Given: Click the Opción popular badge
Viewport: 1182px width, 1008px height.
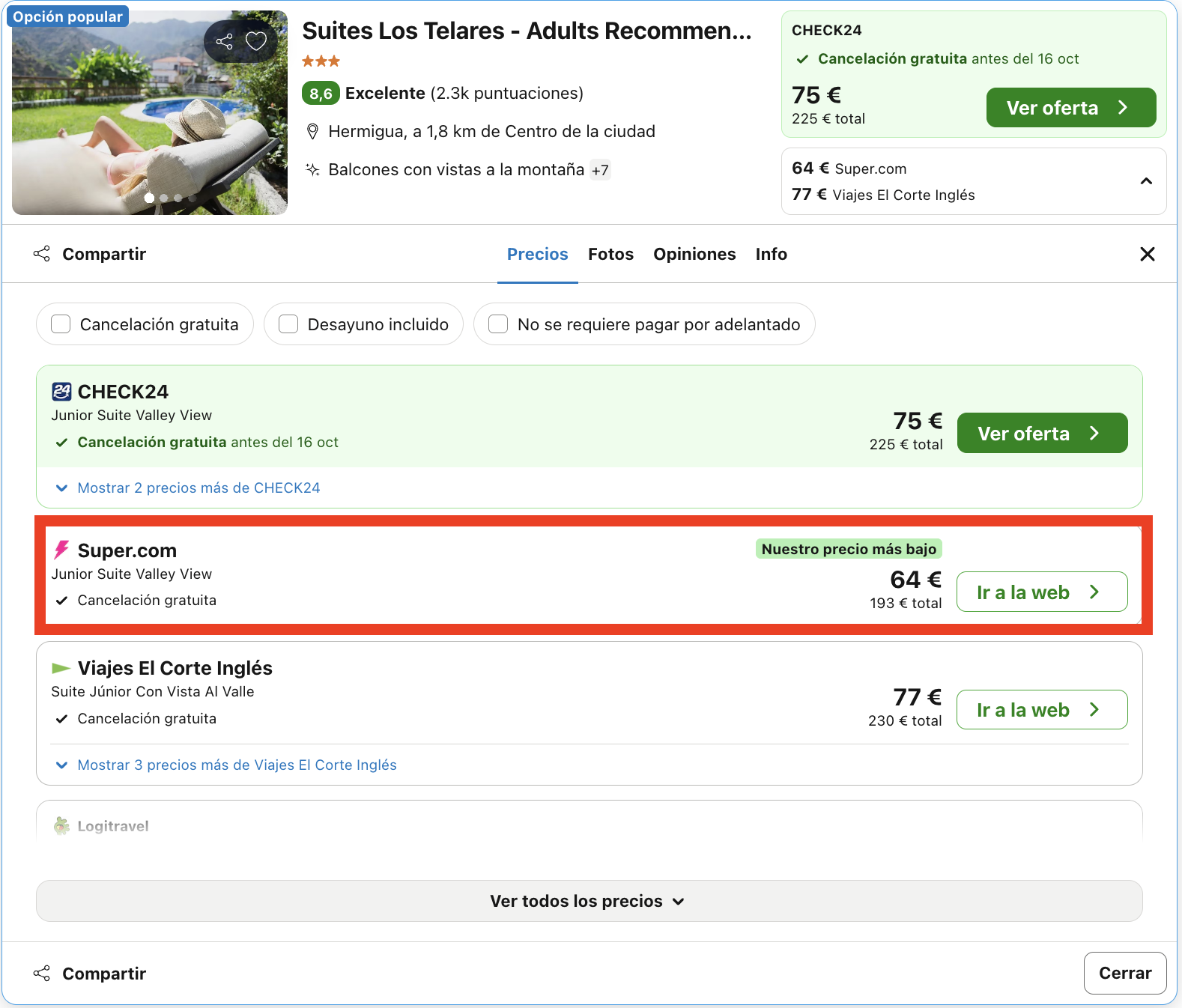Looking at the screenshot, I should pyautogui.click(x=67, y=16).
